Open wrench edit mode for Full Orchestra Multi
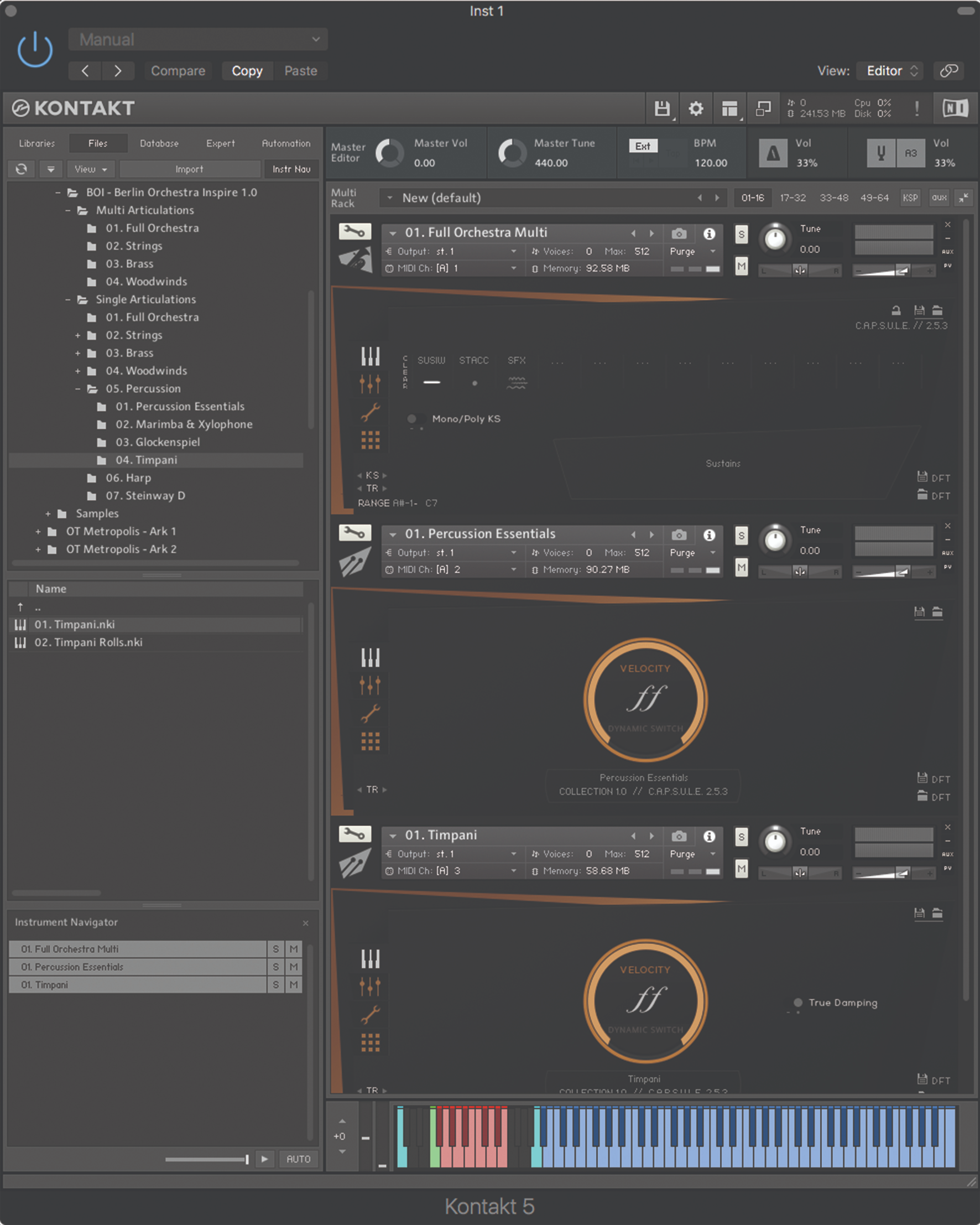The width and height of the screenshot is (980, 1225). coord(355,231)
